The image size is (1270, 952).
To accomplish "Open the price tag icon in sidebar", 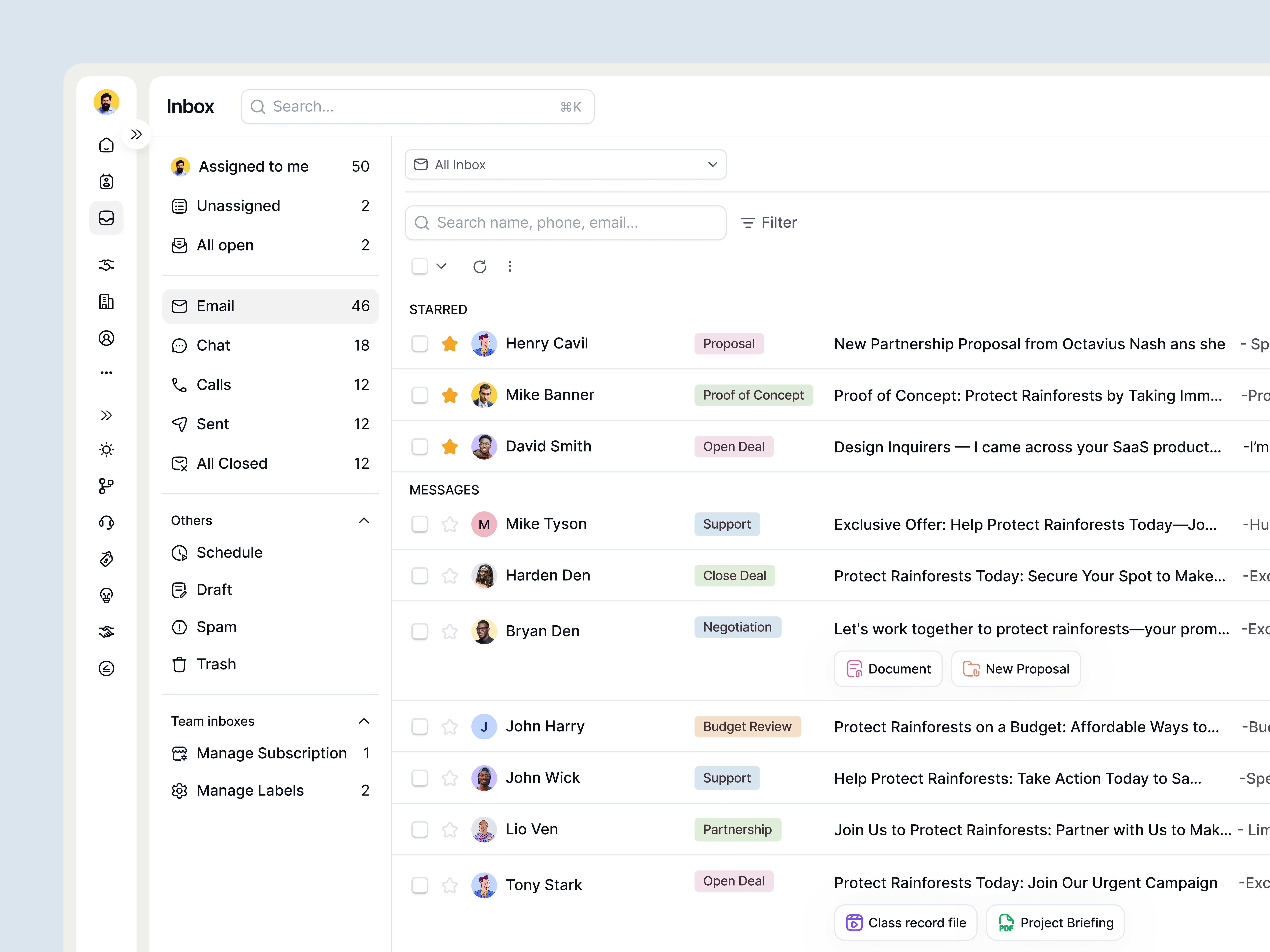I will (x=106, y=559).
